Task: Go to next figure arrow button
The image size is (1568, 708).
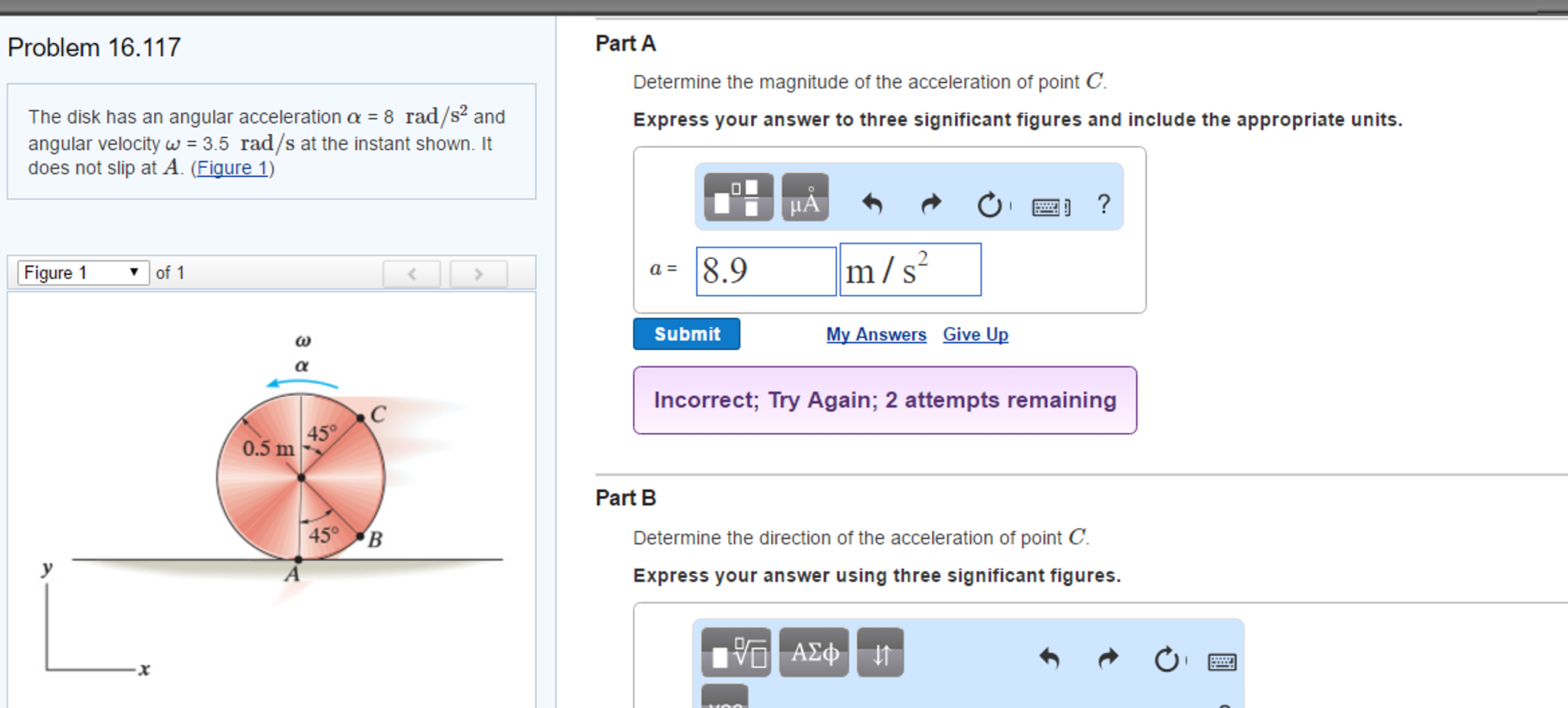Action: coord(478,274)
